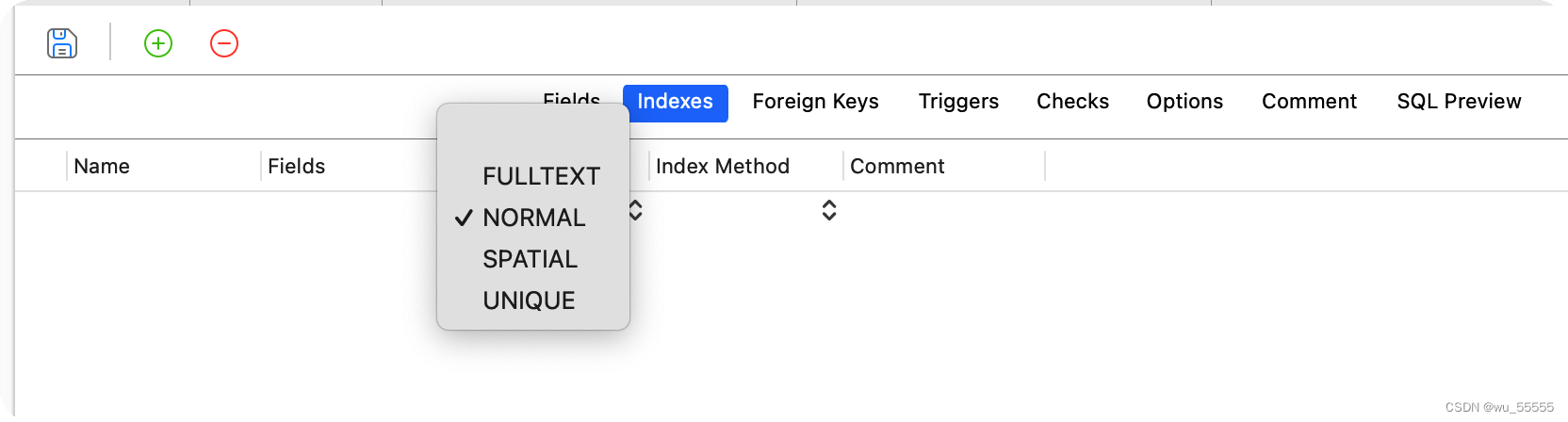Show the SQL Preview tab

coord(1459,102)
